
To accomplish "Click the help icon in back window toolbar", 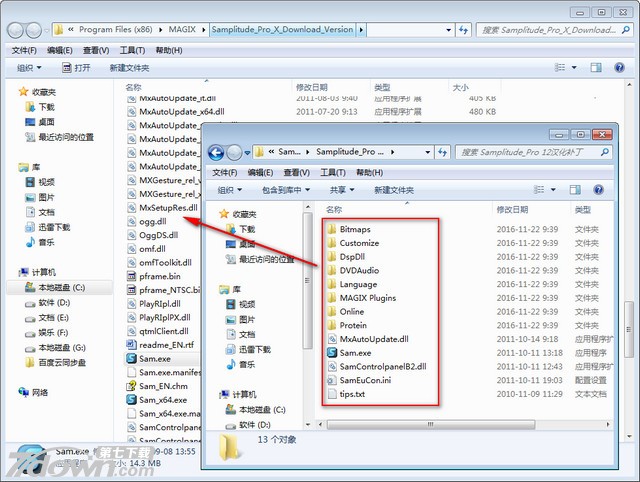I will coord(619,67).
